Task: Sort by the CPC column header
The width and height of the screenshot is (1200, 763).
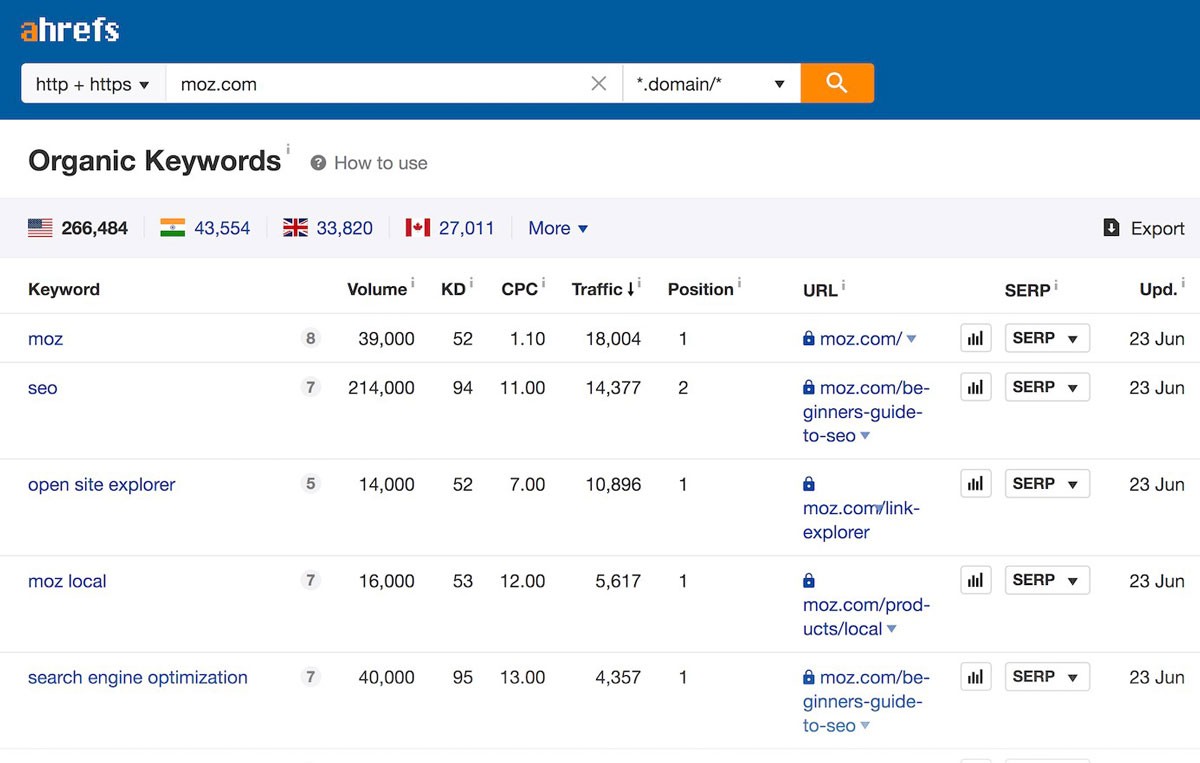Action: pyautogui.click(x=520, y=290)
